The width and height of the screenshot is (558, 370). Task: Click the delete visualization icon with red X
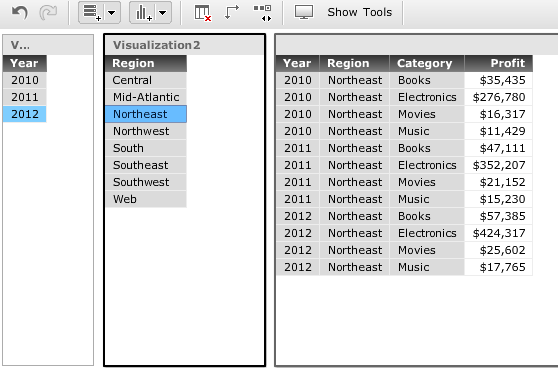point(202,13)
